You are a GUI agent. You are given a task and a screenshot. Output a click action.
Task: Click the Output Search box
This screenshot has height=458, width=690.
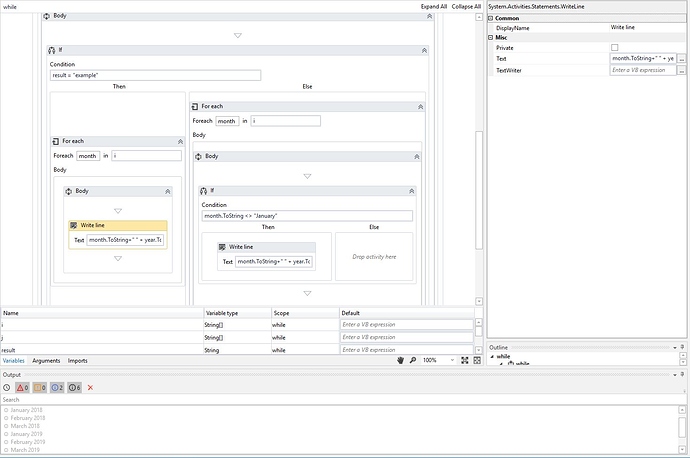[x=341, y=399]
